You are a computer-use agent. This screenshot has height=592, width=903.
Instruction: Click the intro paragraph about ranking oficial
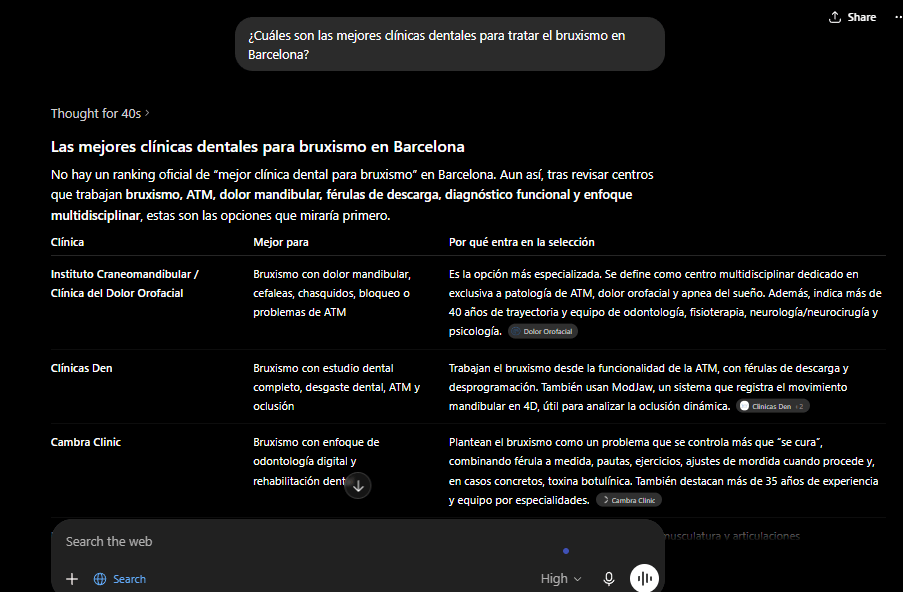(x=352, y=195)
